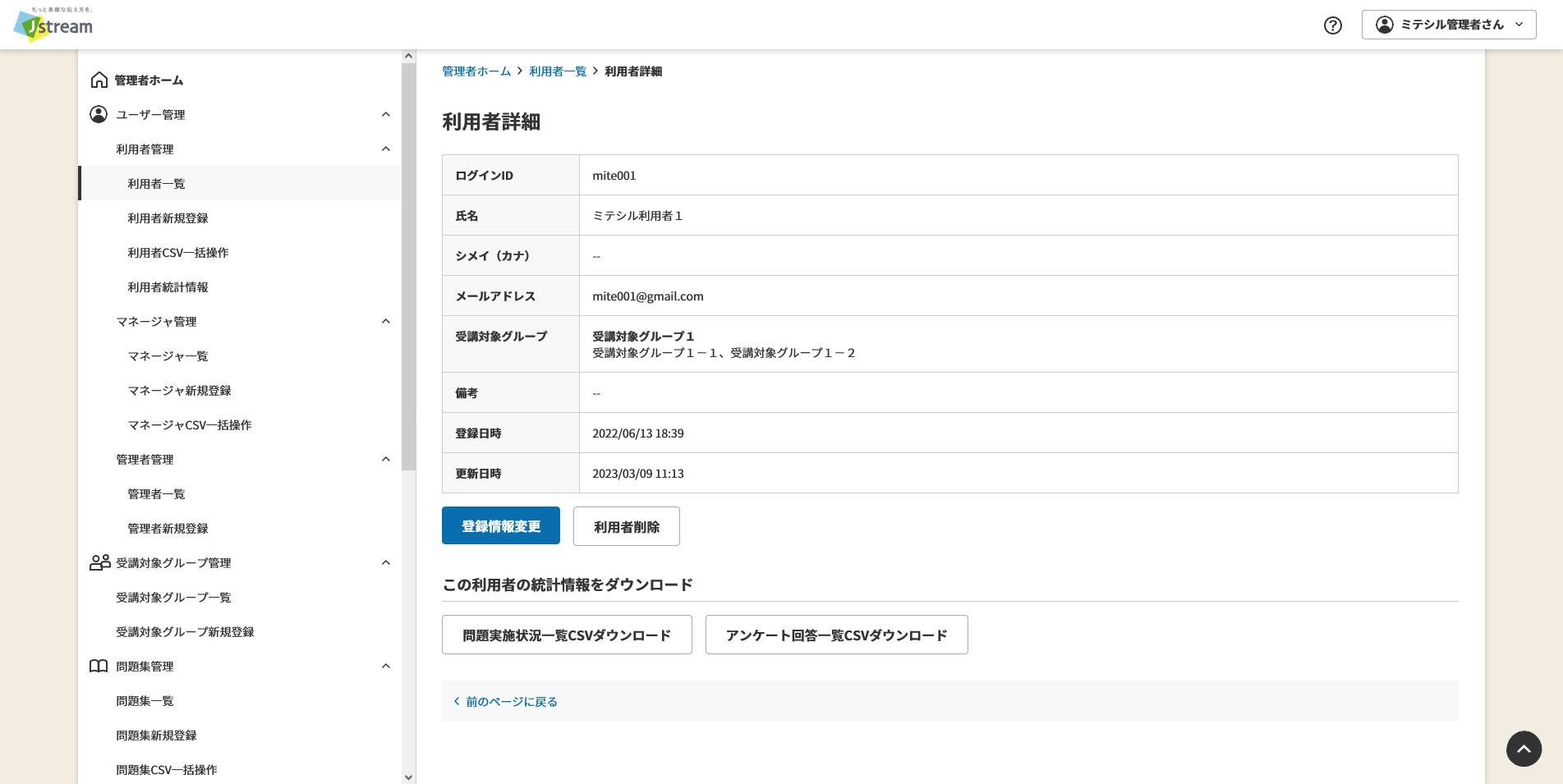The width and height of the screenshot is (1563, 784).
Task: Open 受講対象グループ新規登録 menu item
Action: pos(185,631)
